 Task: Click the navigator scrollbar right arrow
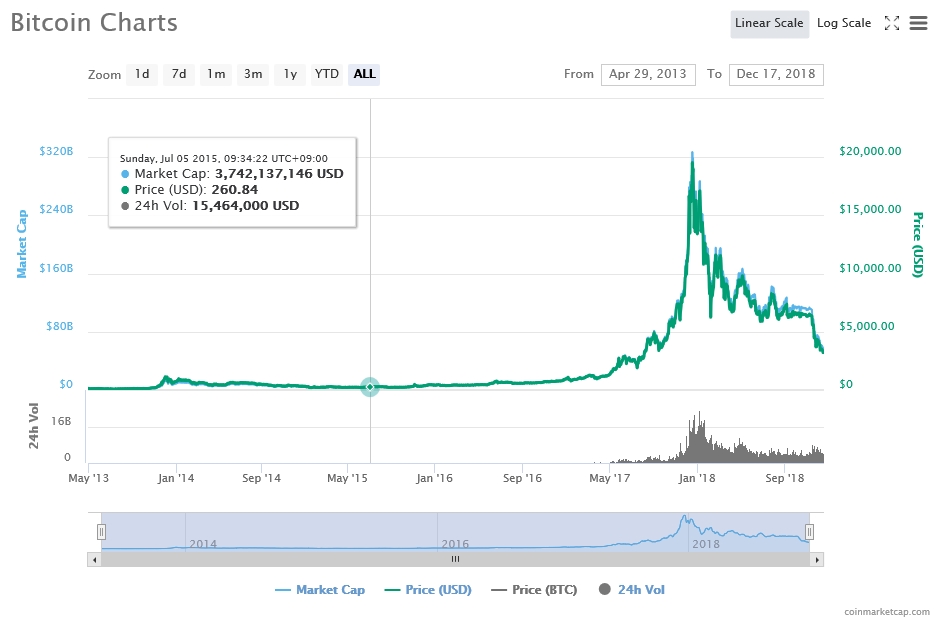tap(818, 560)
